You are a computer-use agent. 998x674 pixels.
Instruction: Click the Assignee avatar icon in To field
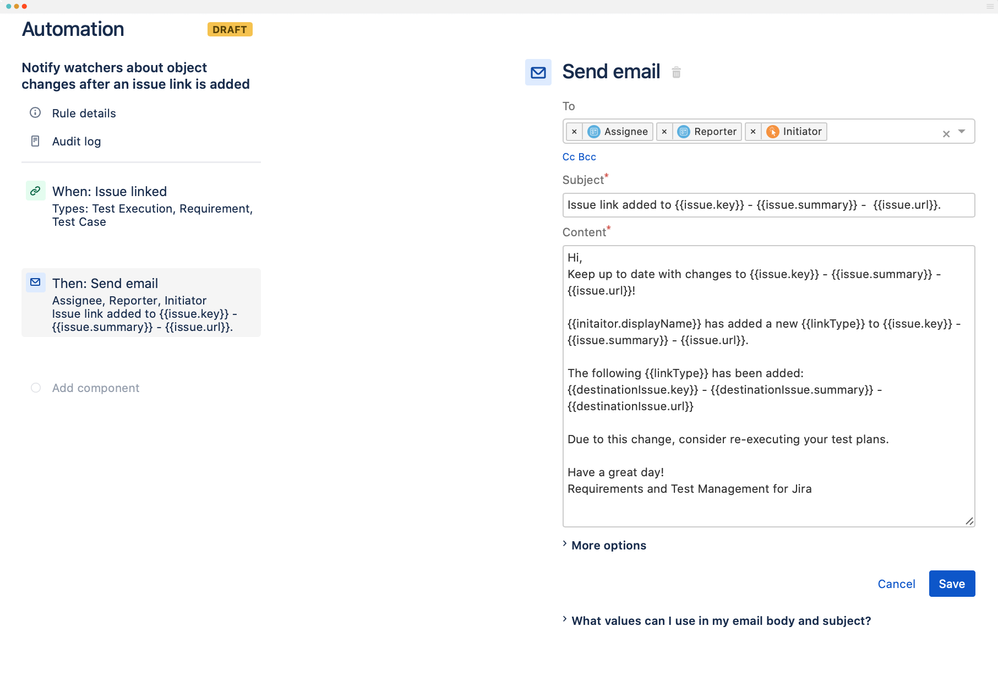[x=594, y=132]
